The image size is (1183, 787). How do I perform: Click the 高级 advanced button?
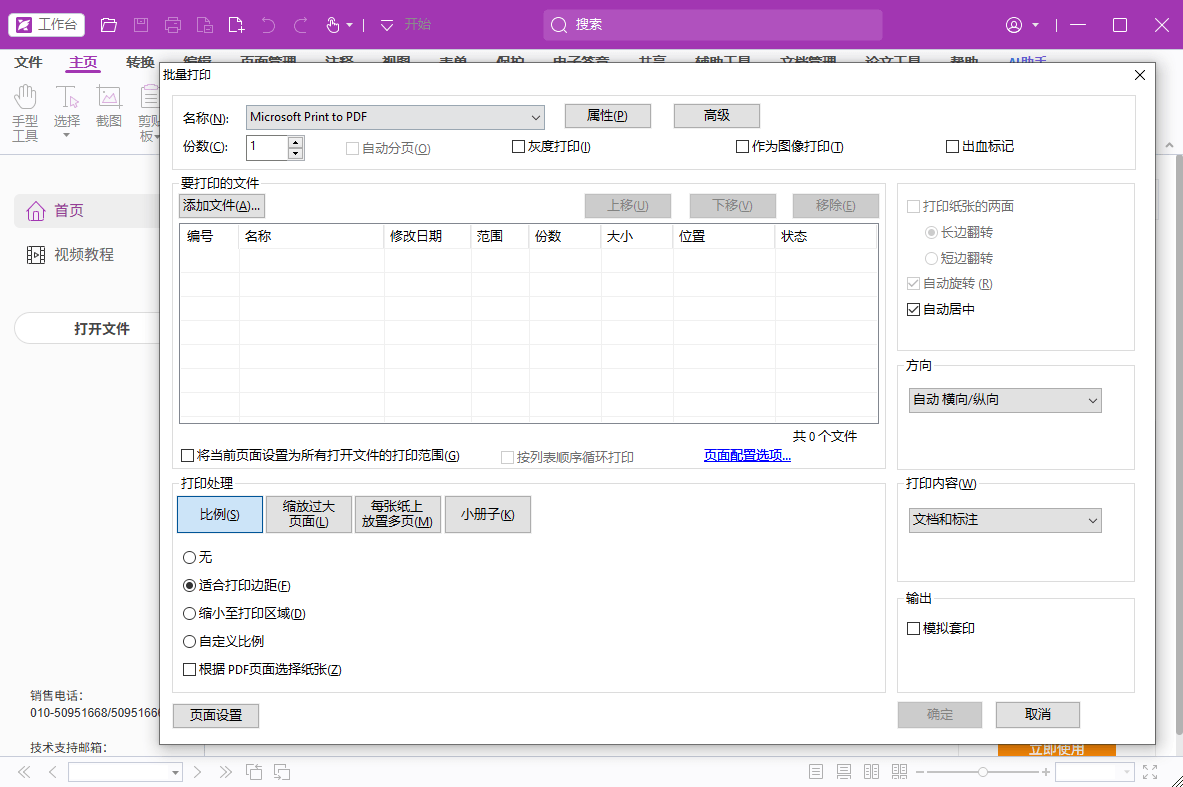point(716,115)
